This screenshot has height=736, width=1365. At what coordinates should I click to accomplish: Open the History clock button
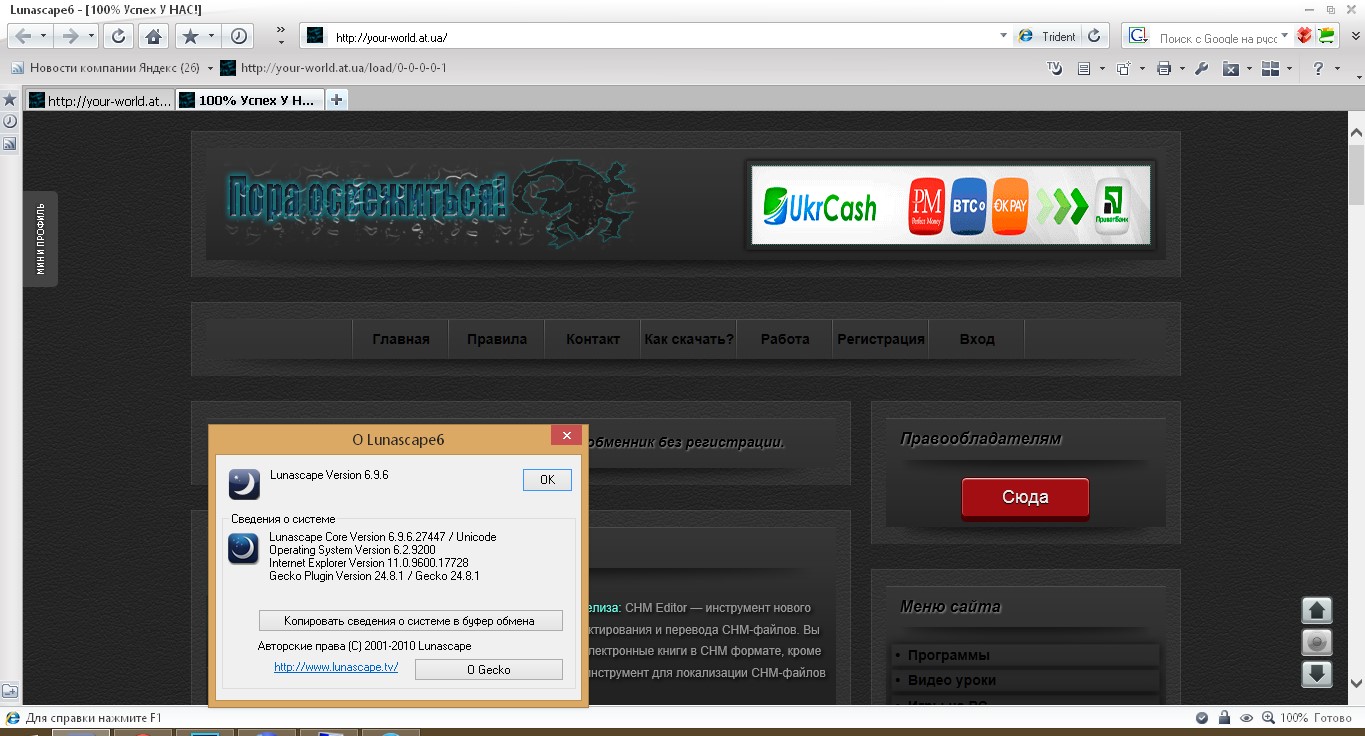pos(239,36)
